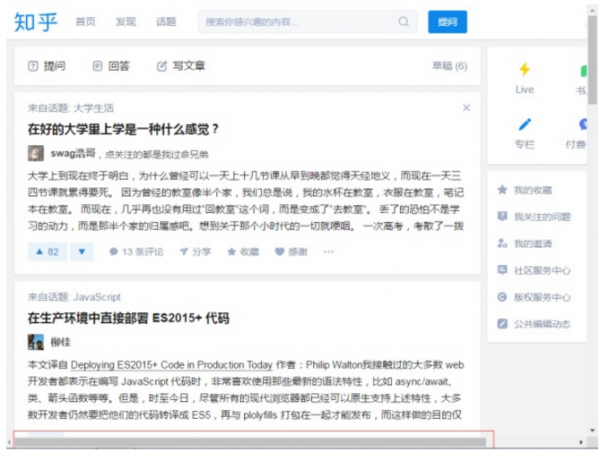Click the horizontal scrollbar at bottom
Viewport: 600px width, 452px height.
[x=250, y=441]
